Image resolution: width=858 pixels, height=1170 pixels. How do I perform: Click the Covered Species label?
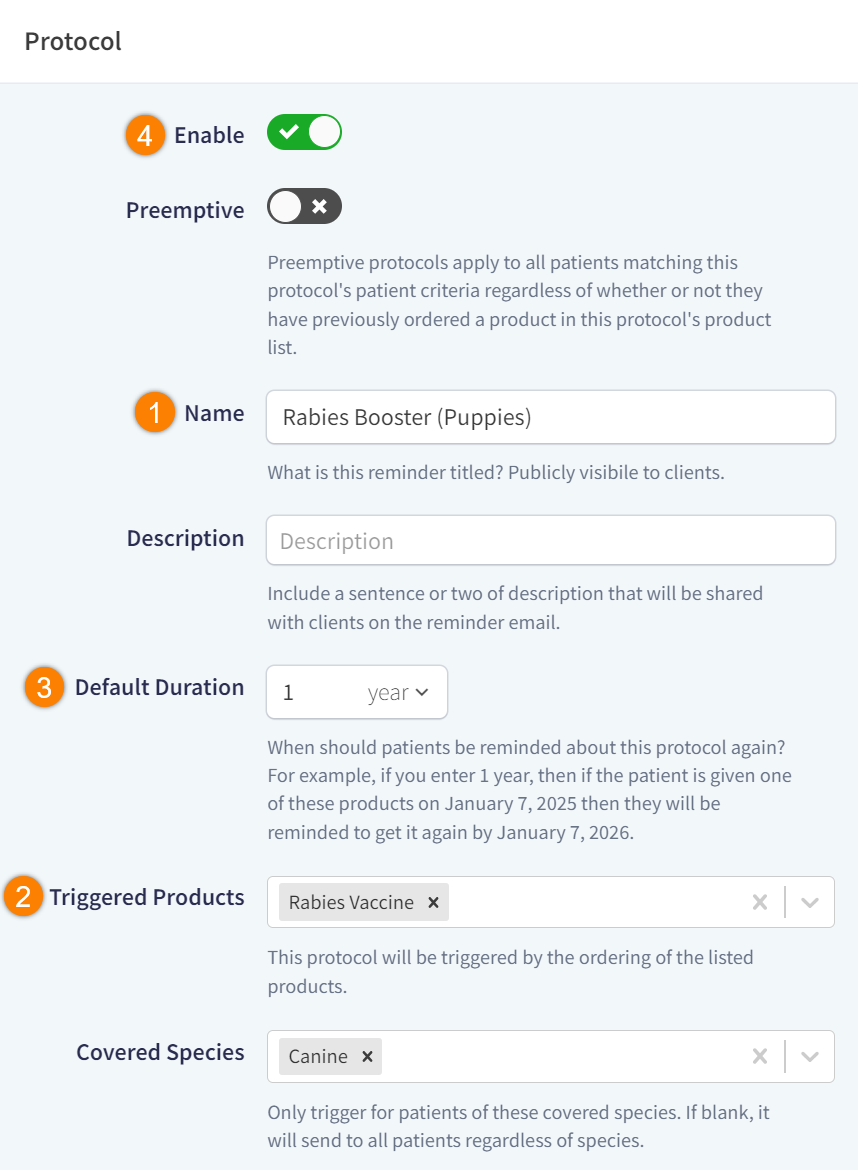[159, 1052]
